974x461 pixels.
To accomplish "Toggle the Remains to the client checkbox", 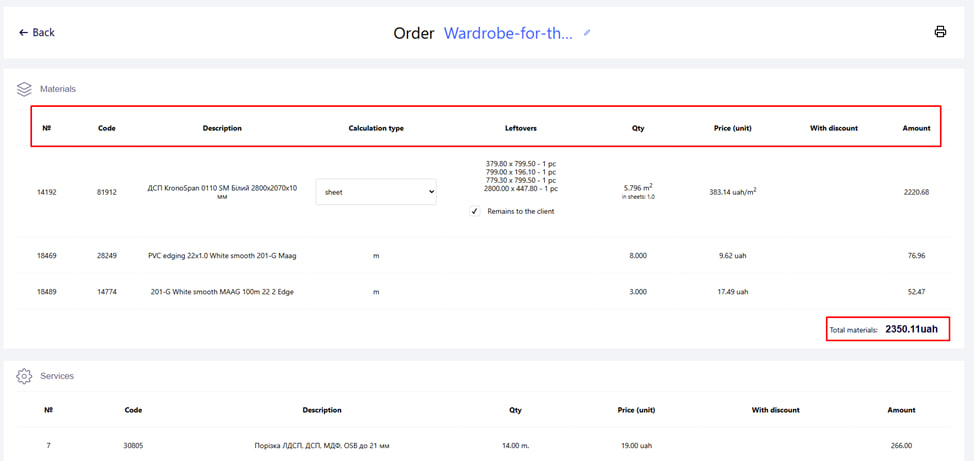I will (x=474, y=211).
